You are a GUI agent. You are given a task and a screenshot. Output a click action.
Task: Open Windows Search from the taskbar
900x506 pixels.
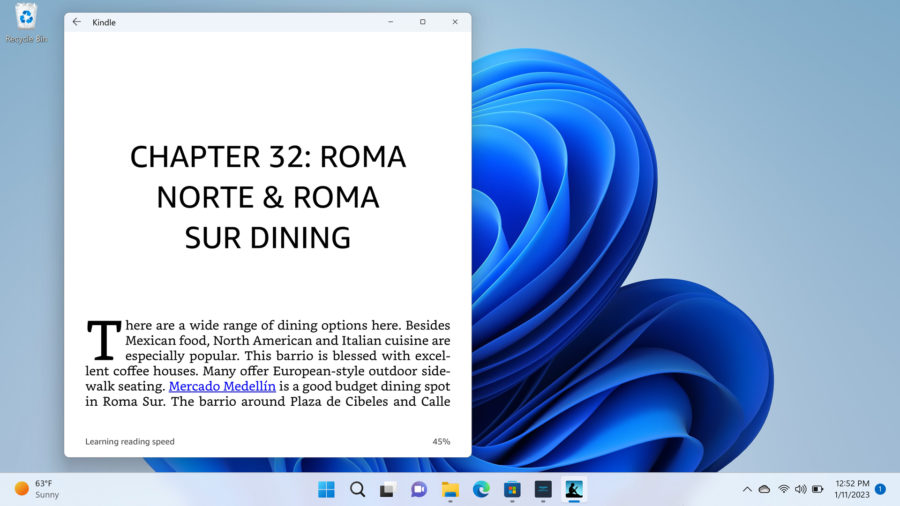[357, 489]
